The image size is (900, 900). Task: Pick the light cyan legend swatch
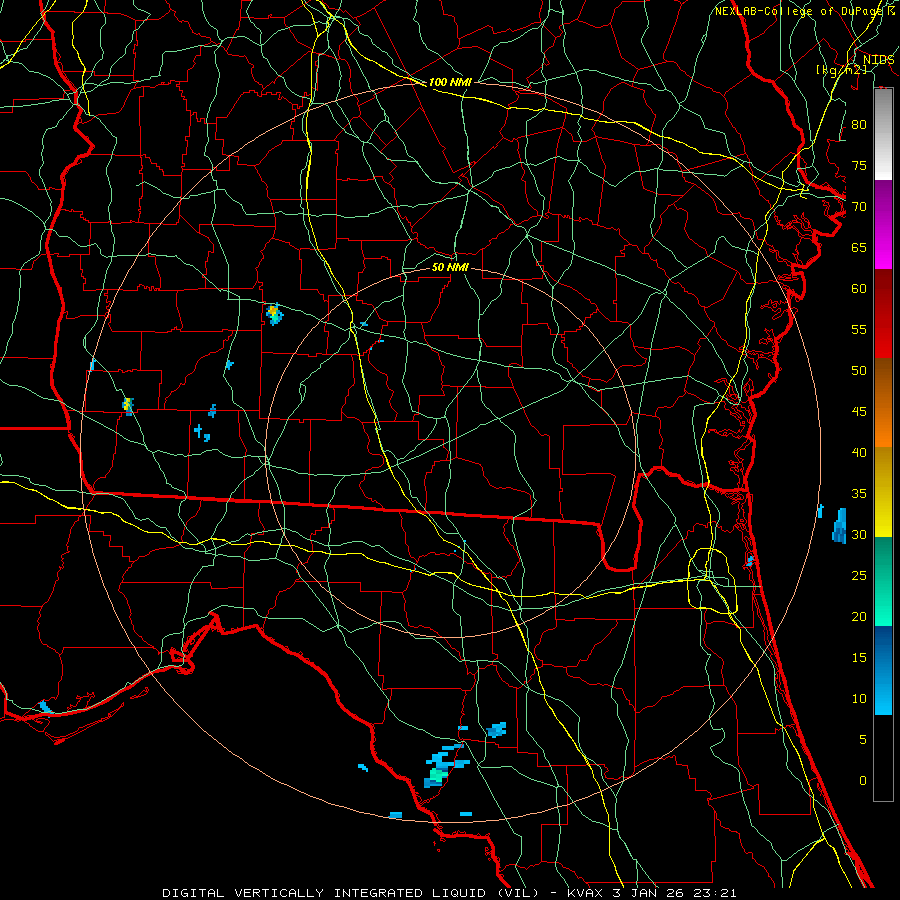click(883, 700)
